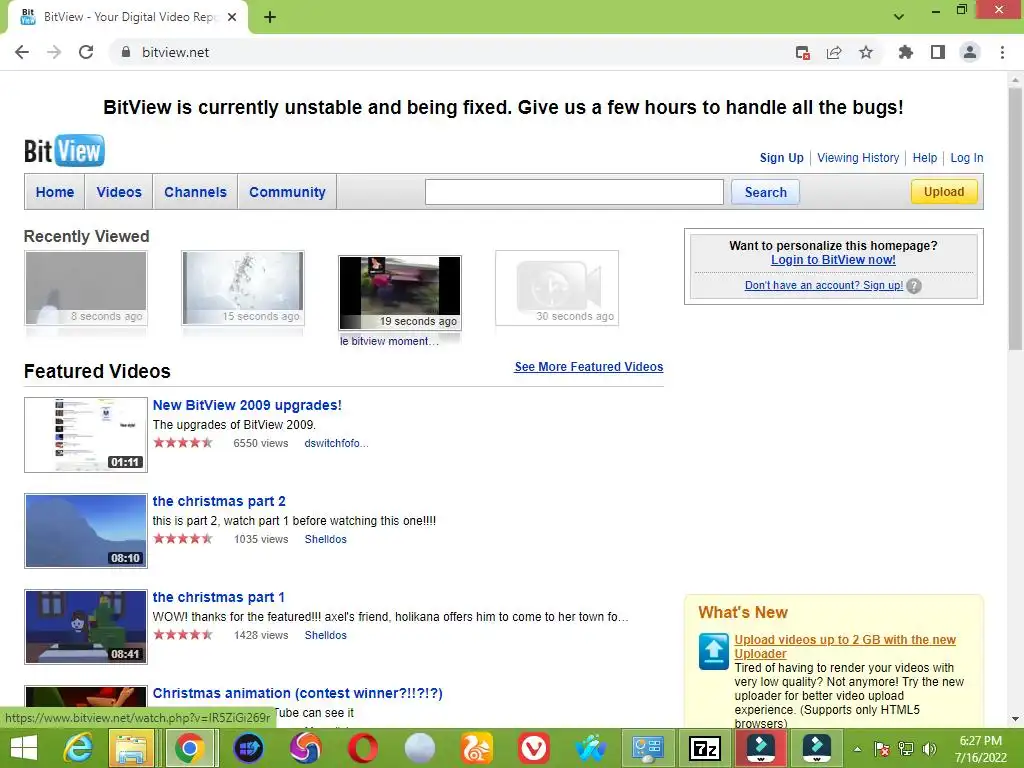Click the volume speaker tray icon
Viewport: 1024px width, 768px height.
point(929,749)
